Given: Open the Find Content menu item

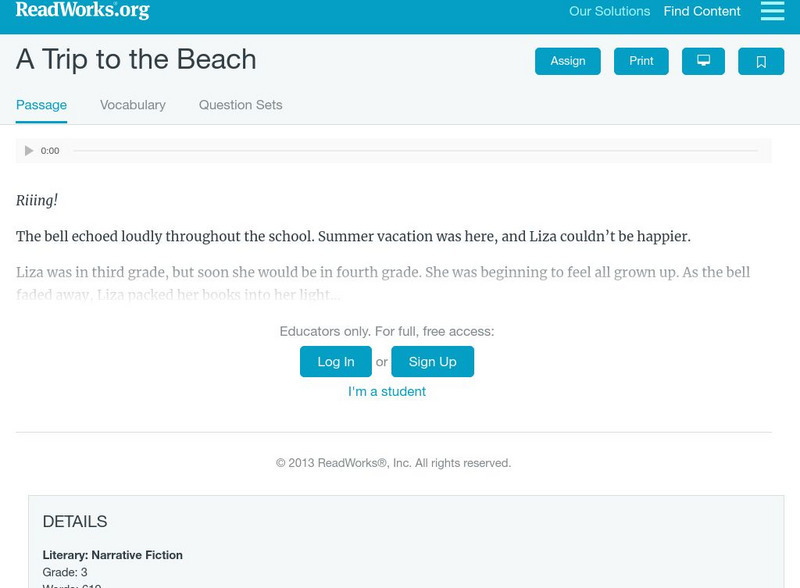Looking at the screenshot, I should (x=702, y=12).
